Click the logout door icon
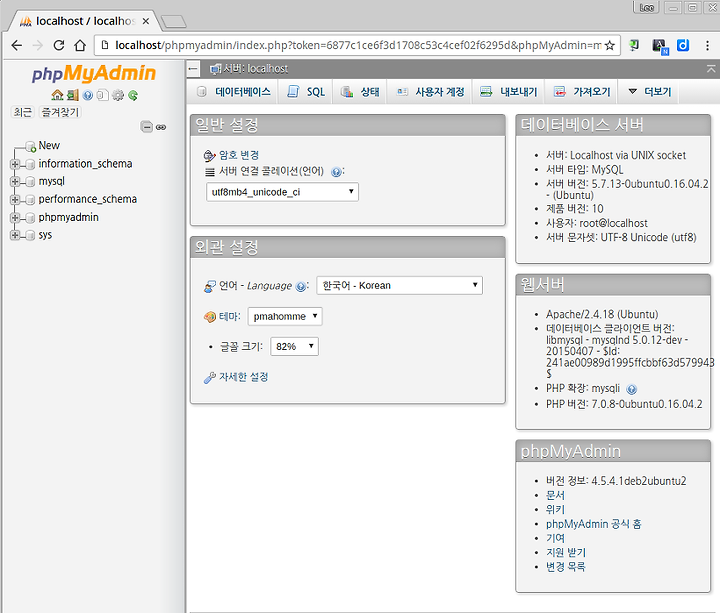Viewport: 720px width, 613px height. (73, 95)
